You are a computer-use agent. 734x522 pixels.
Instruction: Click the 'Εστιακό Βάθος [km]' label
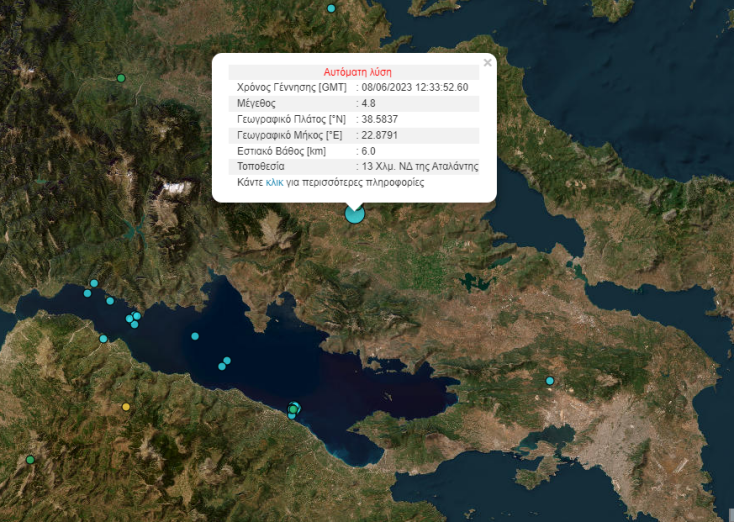[x=282, y=151]
